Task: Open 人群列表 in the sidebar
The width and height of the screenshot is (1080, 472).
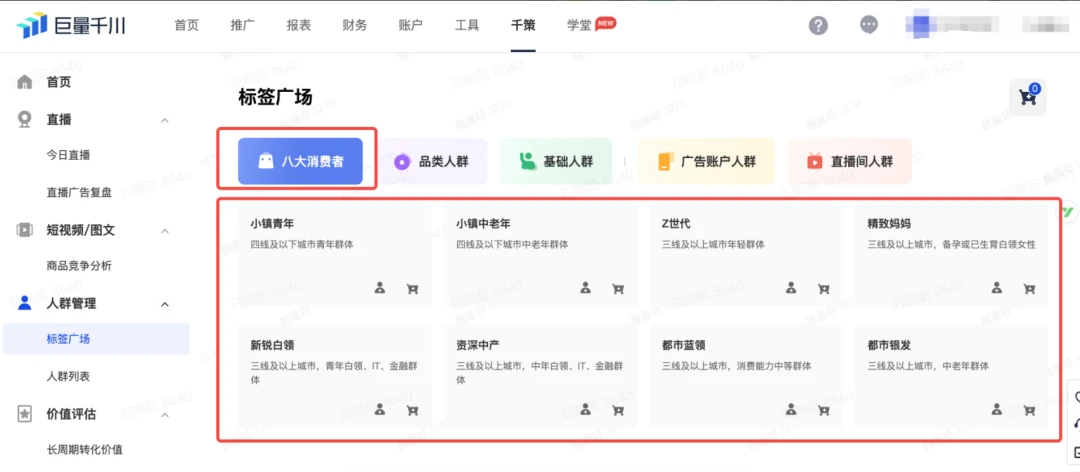Action: coord(68,376)
